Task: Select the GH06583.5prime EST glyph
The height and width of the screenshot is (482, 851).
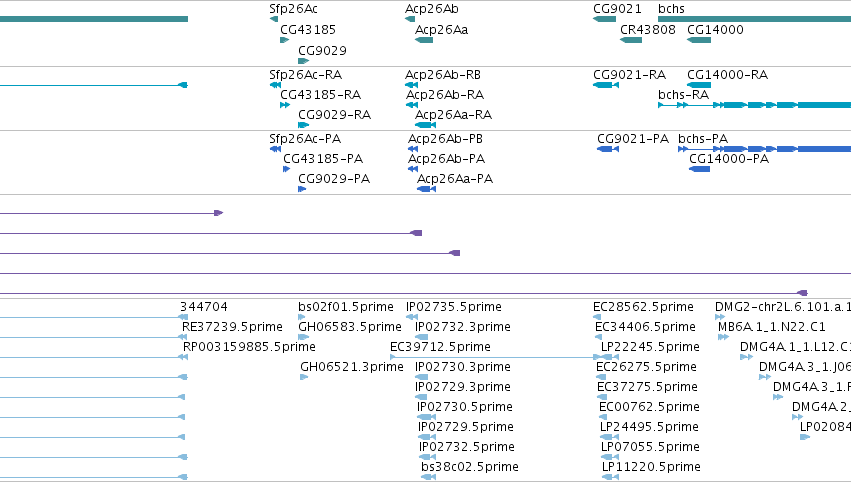Action: (x=303, y=337)
